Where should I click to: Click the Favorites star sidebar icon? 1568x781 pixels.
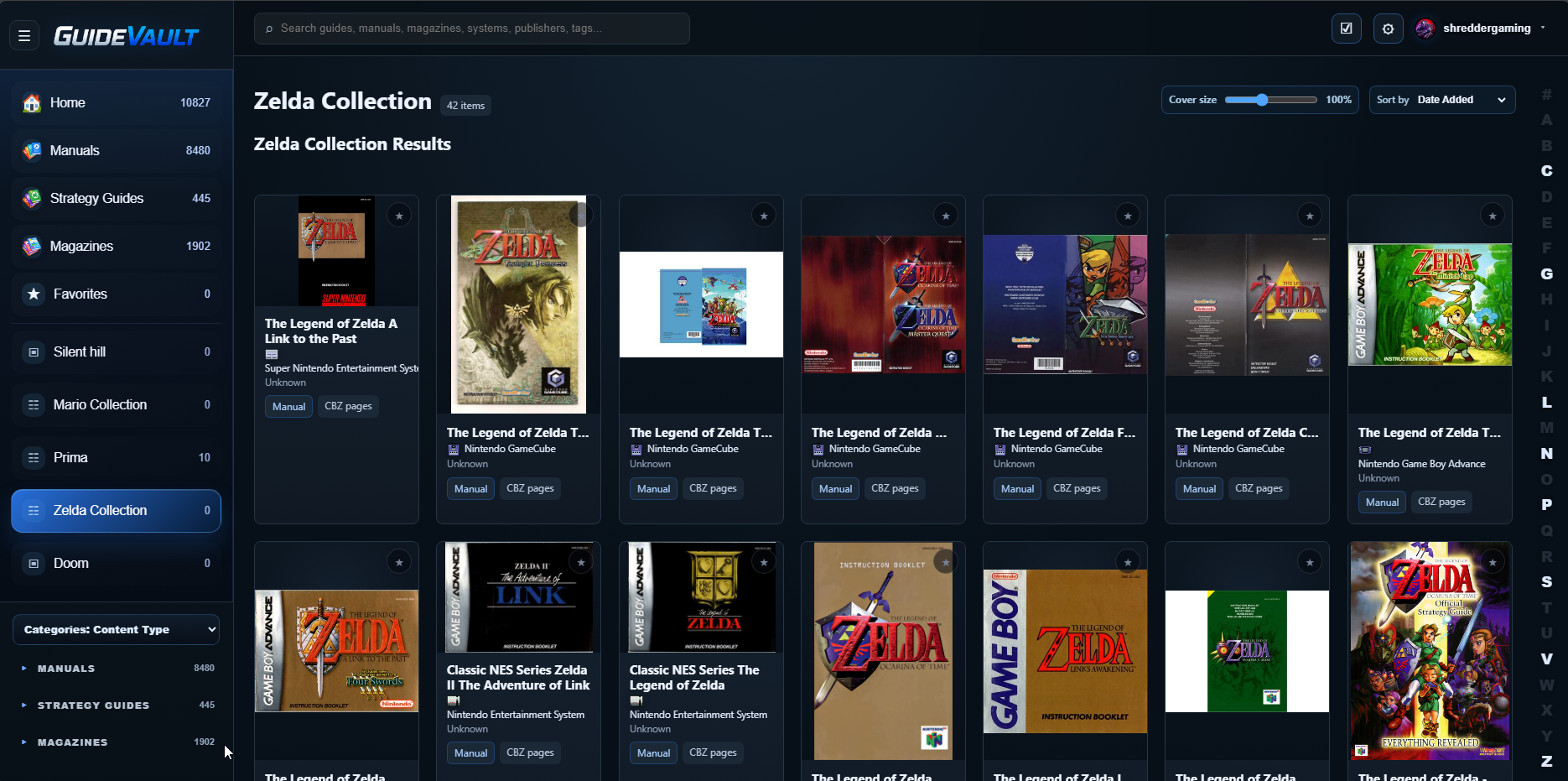coord(34,294)
